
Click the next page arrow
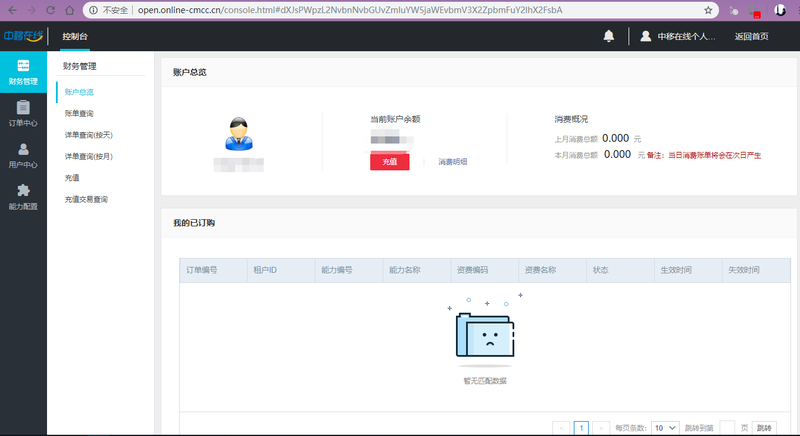601,427
